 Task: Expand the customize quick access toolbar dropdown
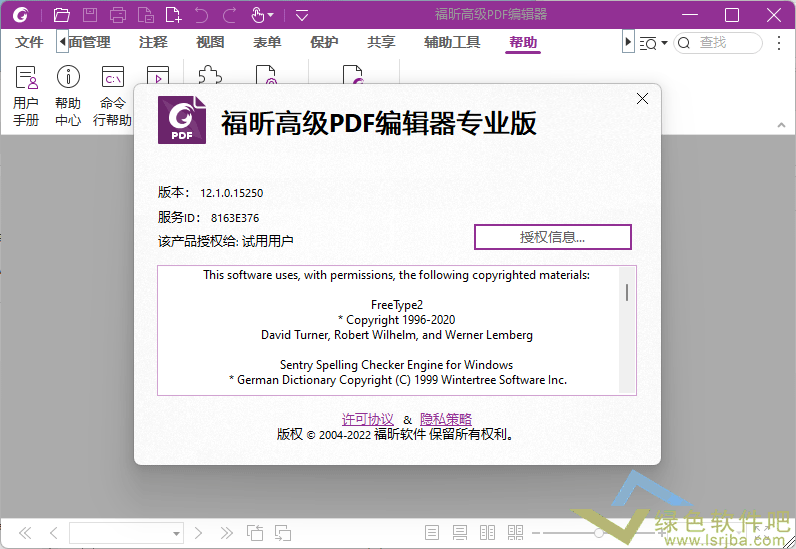pos(302,16)
